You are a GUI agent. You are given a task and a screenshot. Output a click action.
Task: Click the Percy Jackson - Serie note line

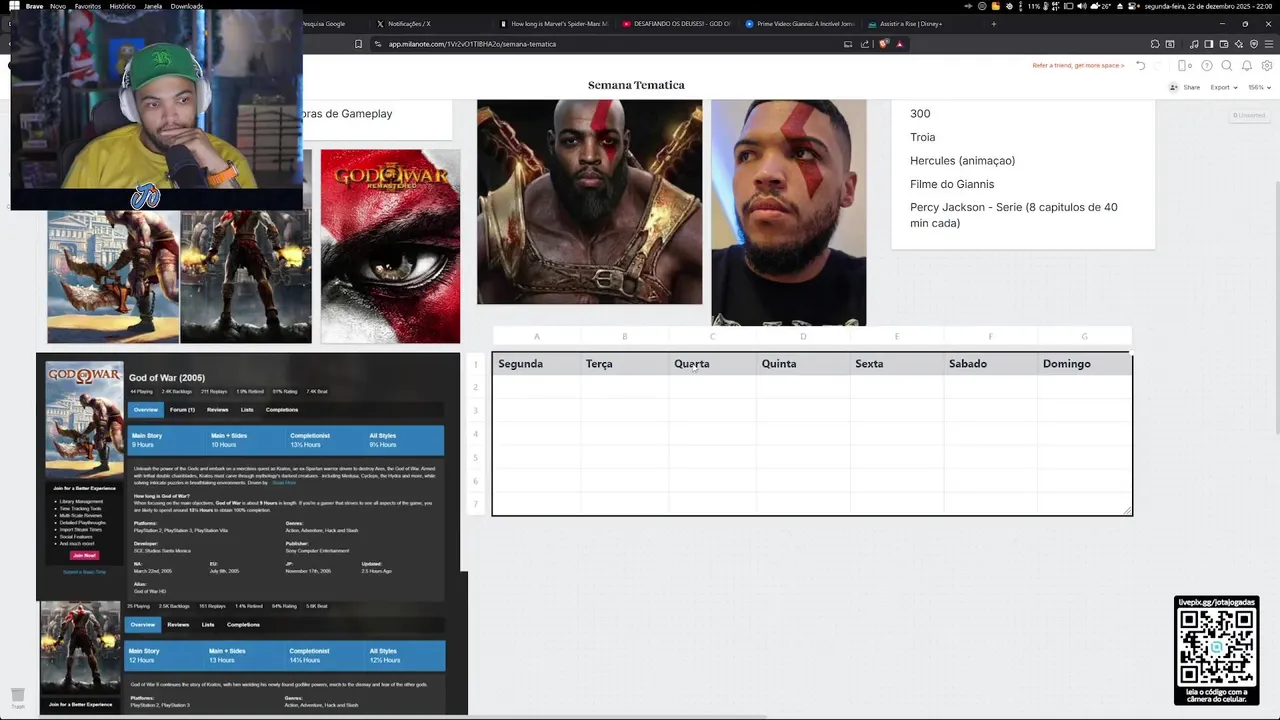1014,215
